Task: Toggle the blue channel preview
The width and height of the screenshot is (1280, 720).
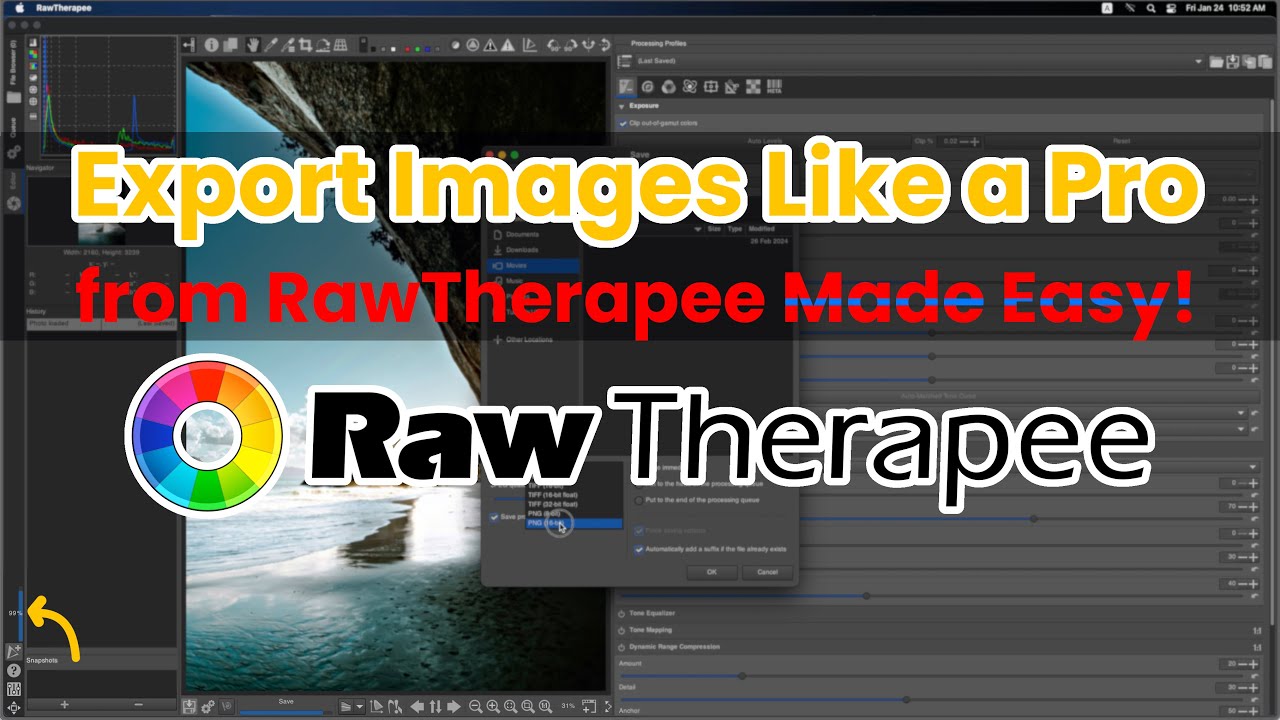Action: [x=427, y=49]
